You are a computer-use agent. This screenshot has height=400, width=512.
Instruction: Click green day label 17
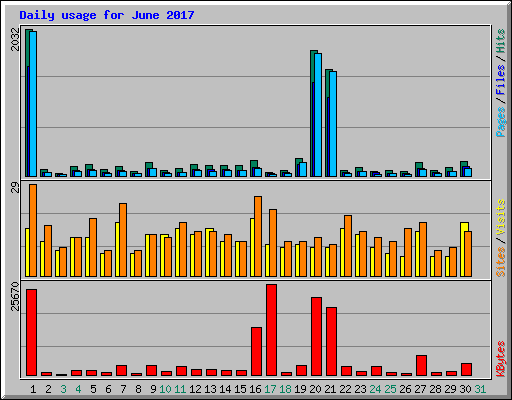[270, 389]
